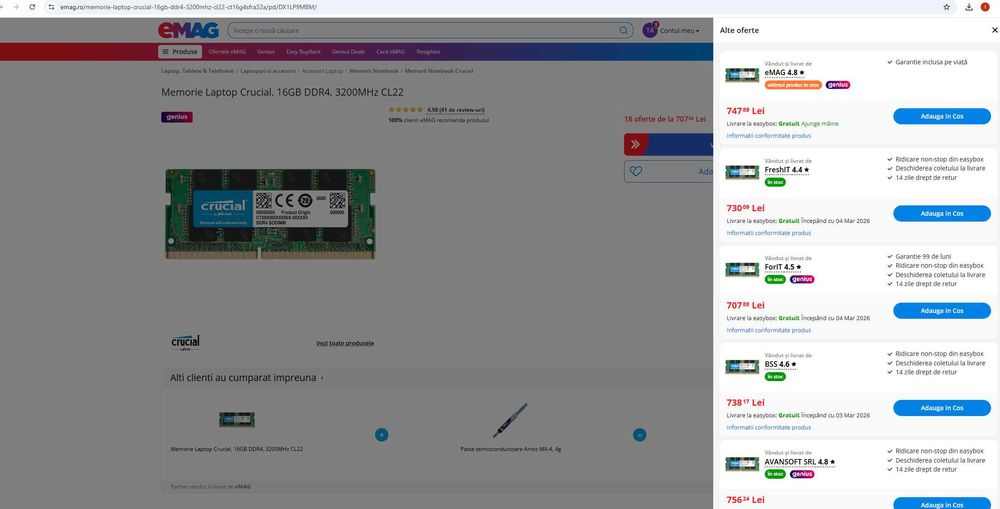Click the RAM thumbnail in the ForIT offer
This screenshot has height=509, width=1000.
coord(742,269)
